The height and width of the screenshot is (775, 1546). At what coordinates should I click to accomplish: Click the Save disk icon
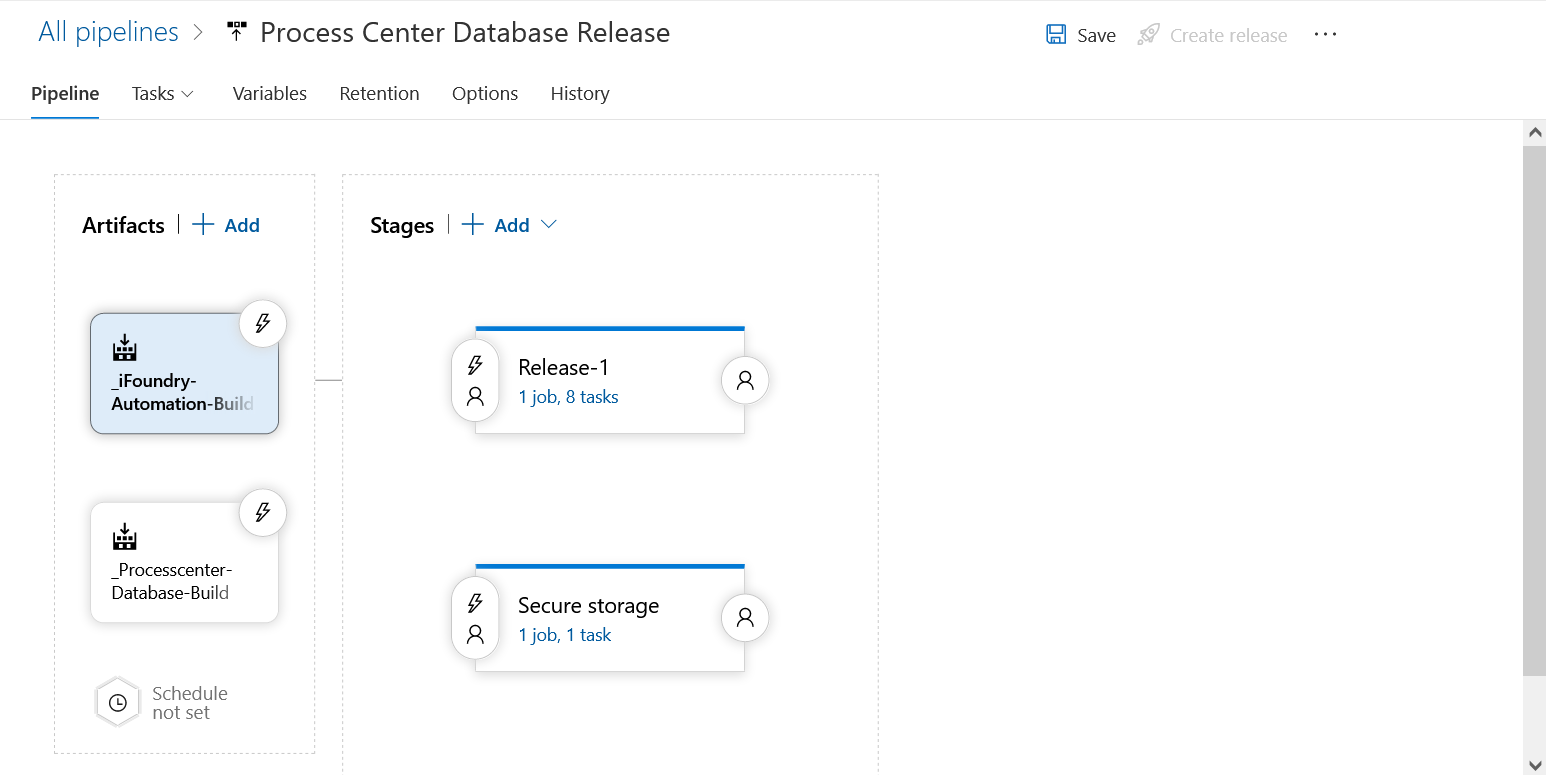tap(1056, 35)
